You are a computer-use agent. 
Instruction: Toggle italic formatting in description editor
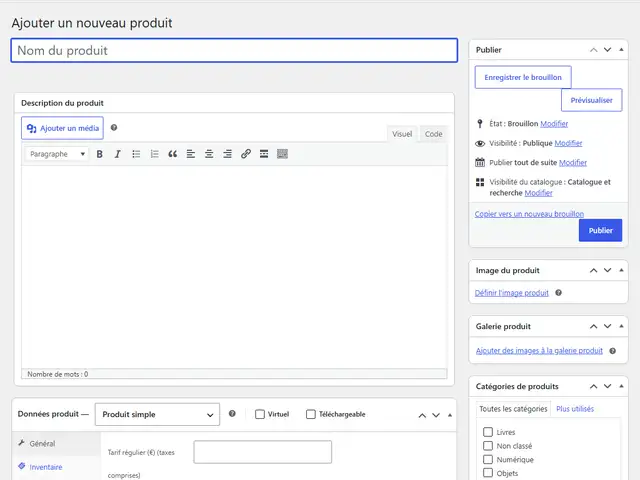(118, 154)
